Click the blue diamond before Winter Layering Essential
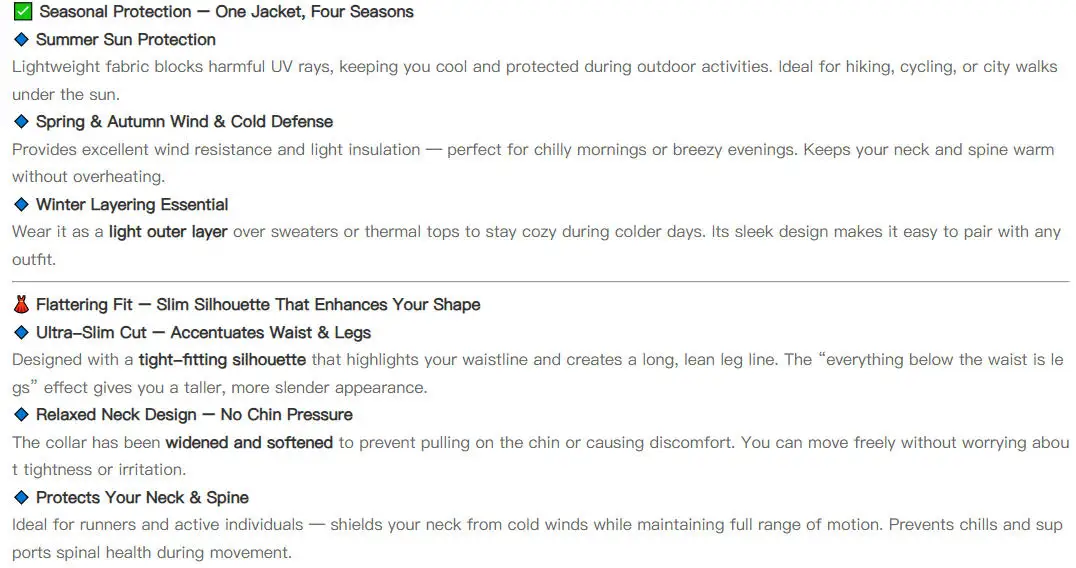Image resolution: width=1076 pixels, height=568 pixels. coord(21,205)
